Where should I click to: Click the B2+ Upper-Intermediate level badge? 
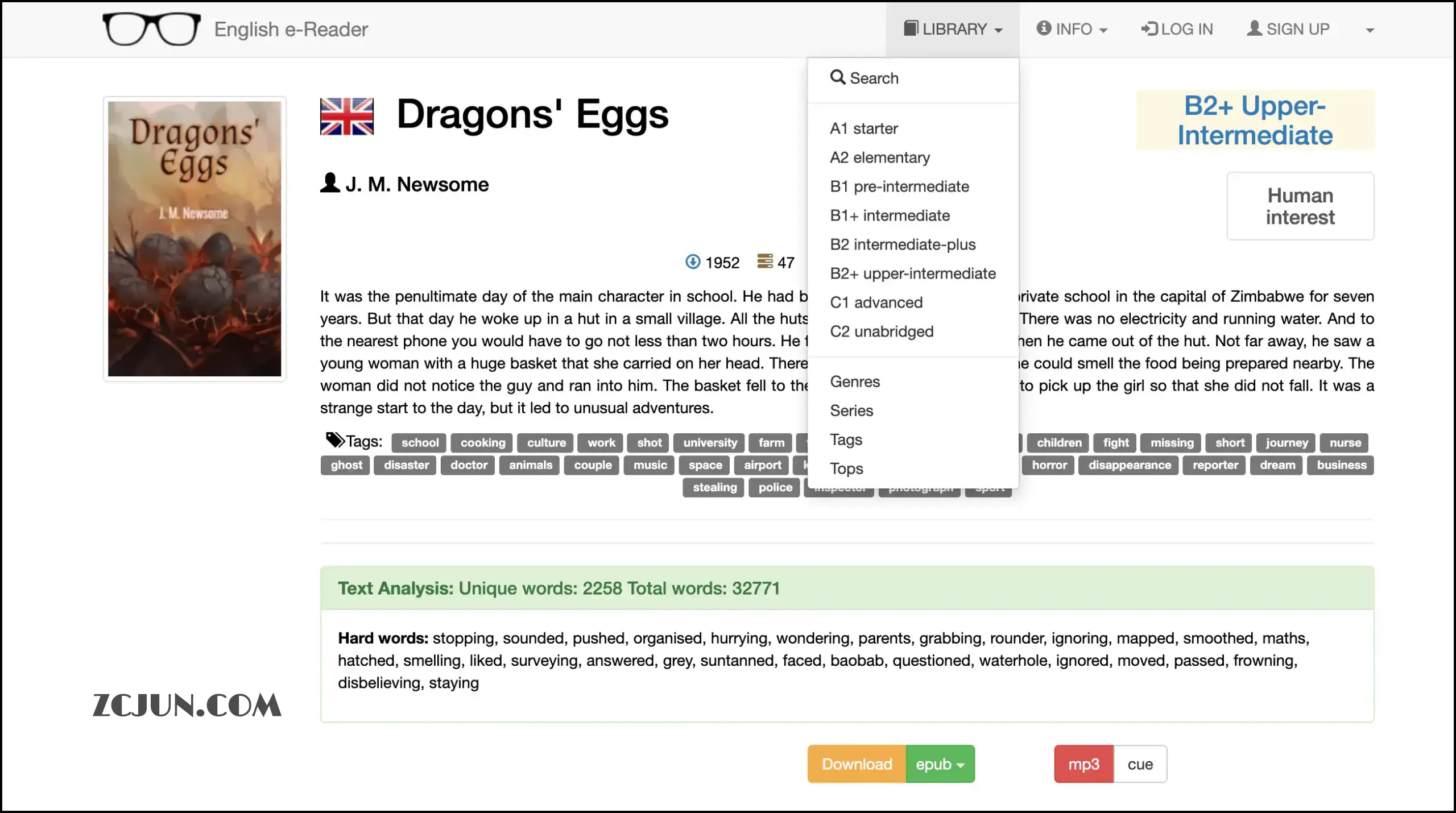1255,120
